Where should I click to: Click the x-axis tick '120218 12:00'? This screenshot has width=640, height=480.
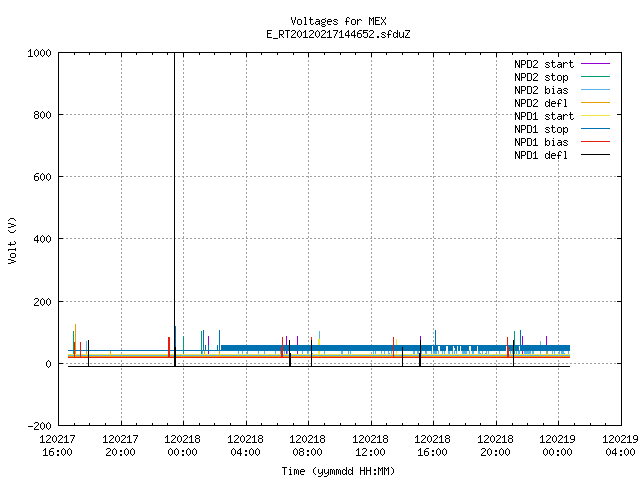tap(370, 446)
